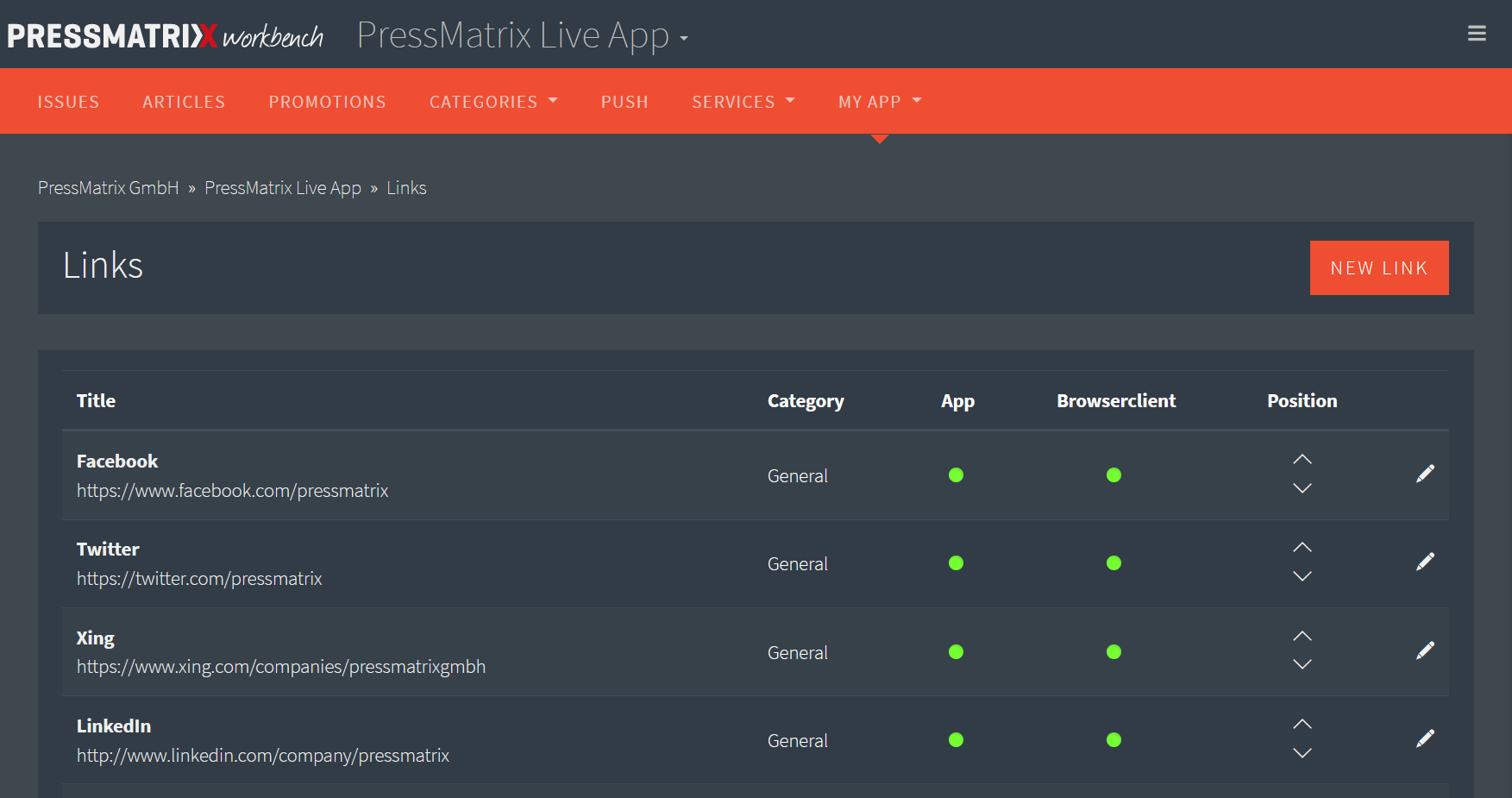
Task: Click the App column header
Action: pos(957,401)
